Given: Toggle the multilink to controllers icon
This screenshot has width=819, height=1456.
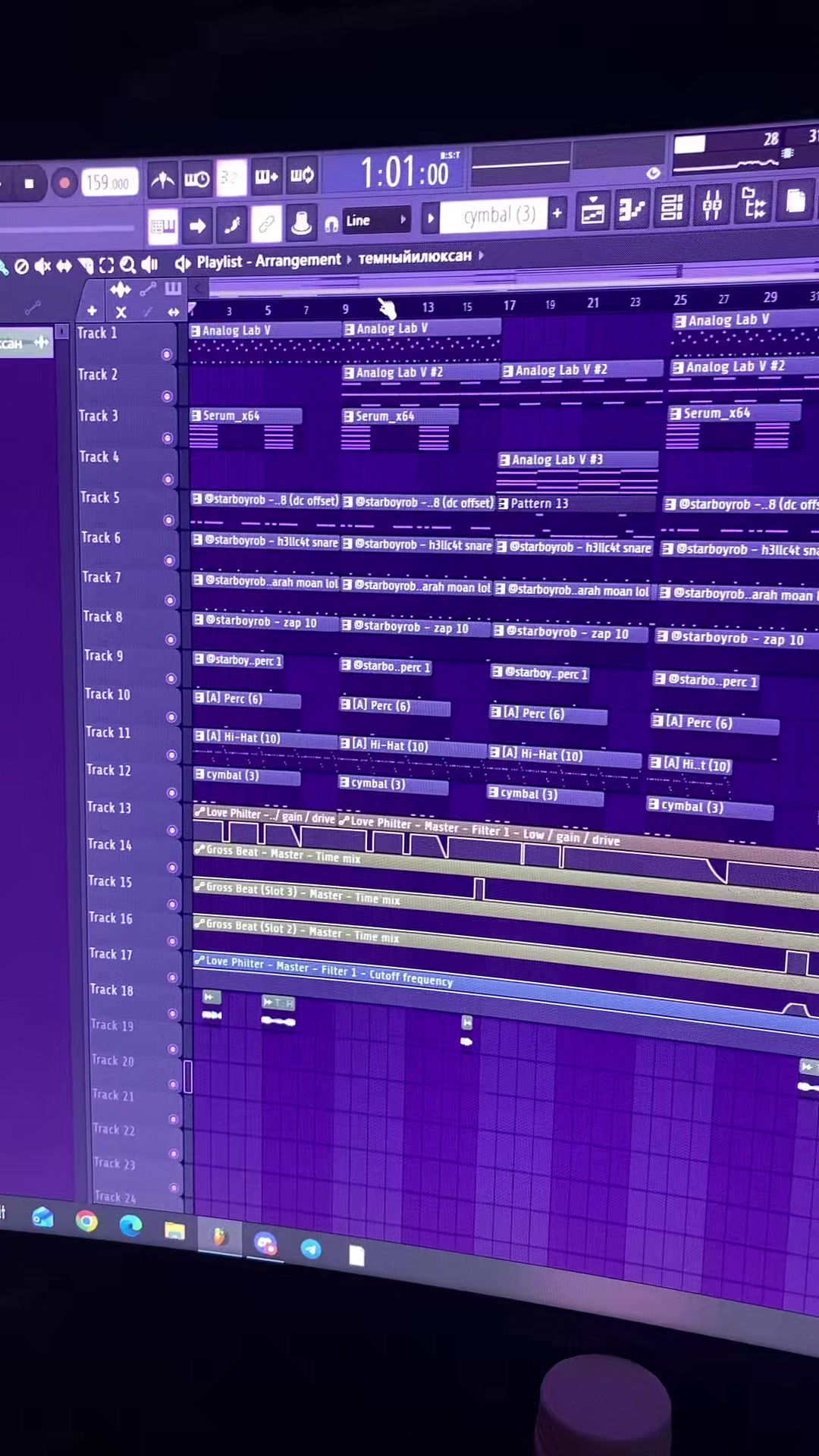Looking at the screenshot, I should point(267,224).
